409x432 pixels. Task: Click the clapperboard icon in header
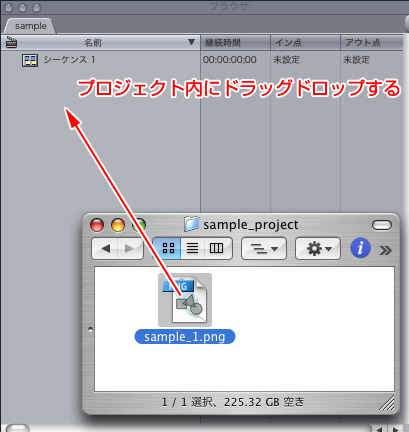pos(11,42)
